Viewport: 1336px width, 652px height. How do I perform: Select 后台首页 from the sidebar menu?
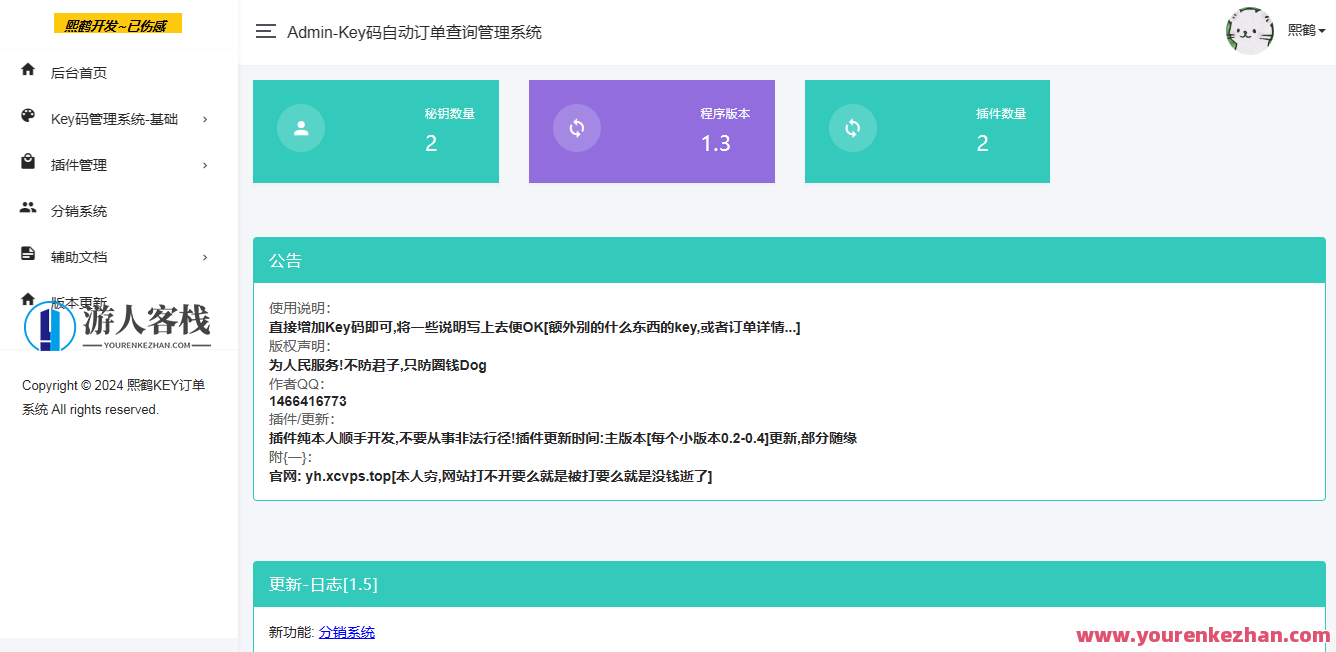pyautogui.click(x=78, y=71)
